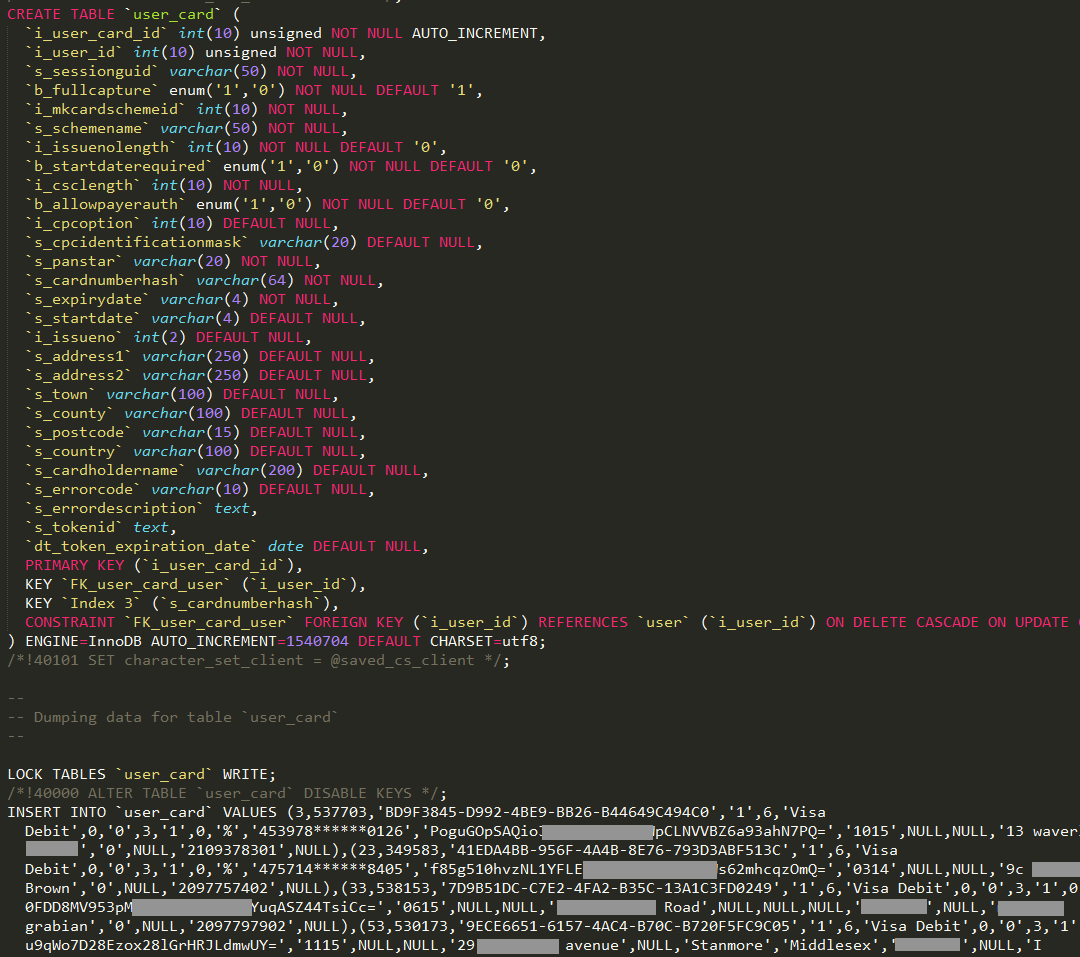1080x957 pixels.
Task: Click the ENGINE=InnoDB AUTO_INCREMENT=1540704 line
Action: (x=276, y=641)
